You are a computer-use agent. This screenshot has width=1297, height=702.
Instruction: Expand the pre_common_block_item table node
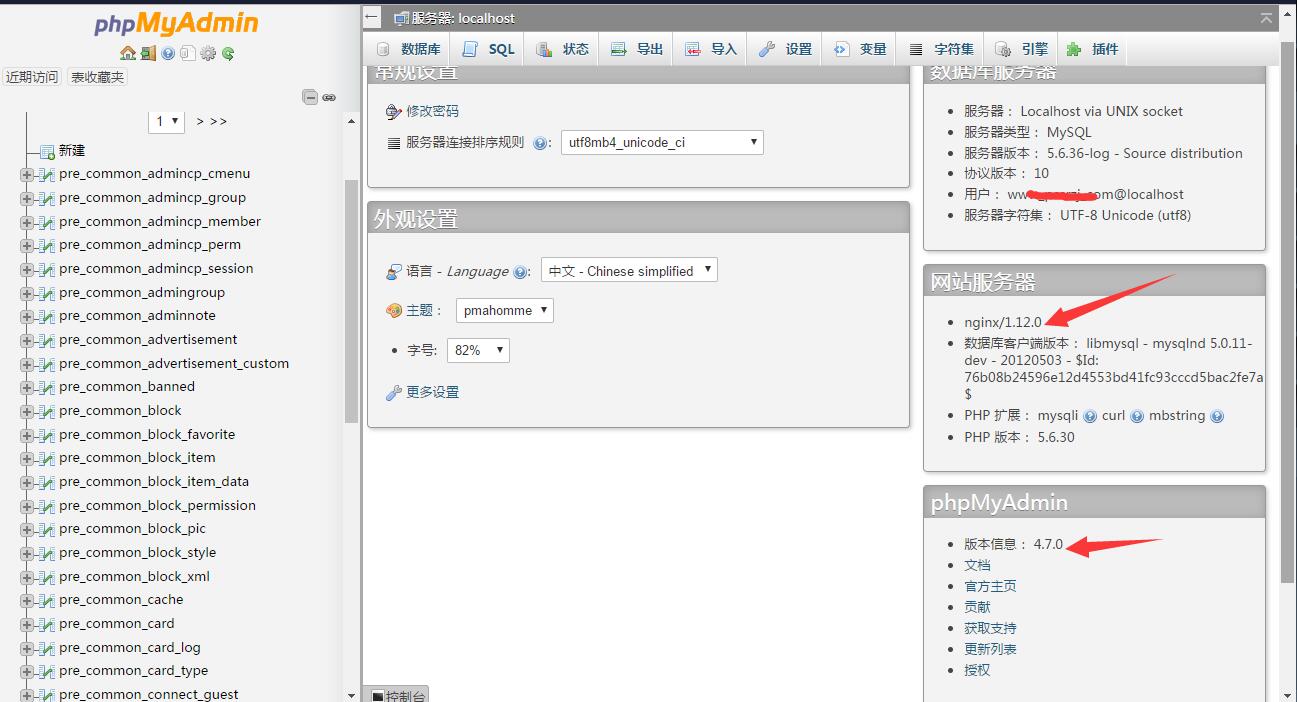point(27,458)
